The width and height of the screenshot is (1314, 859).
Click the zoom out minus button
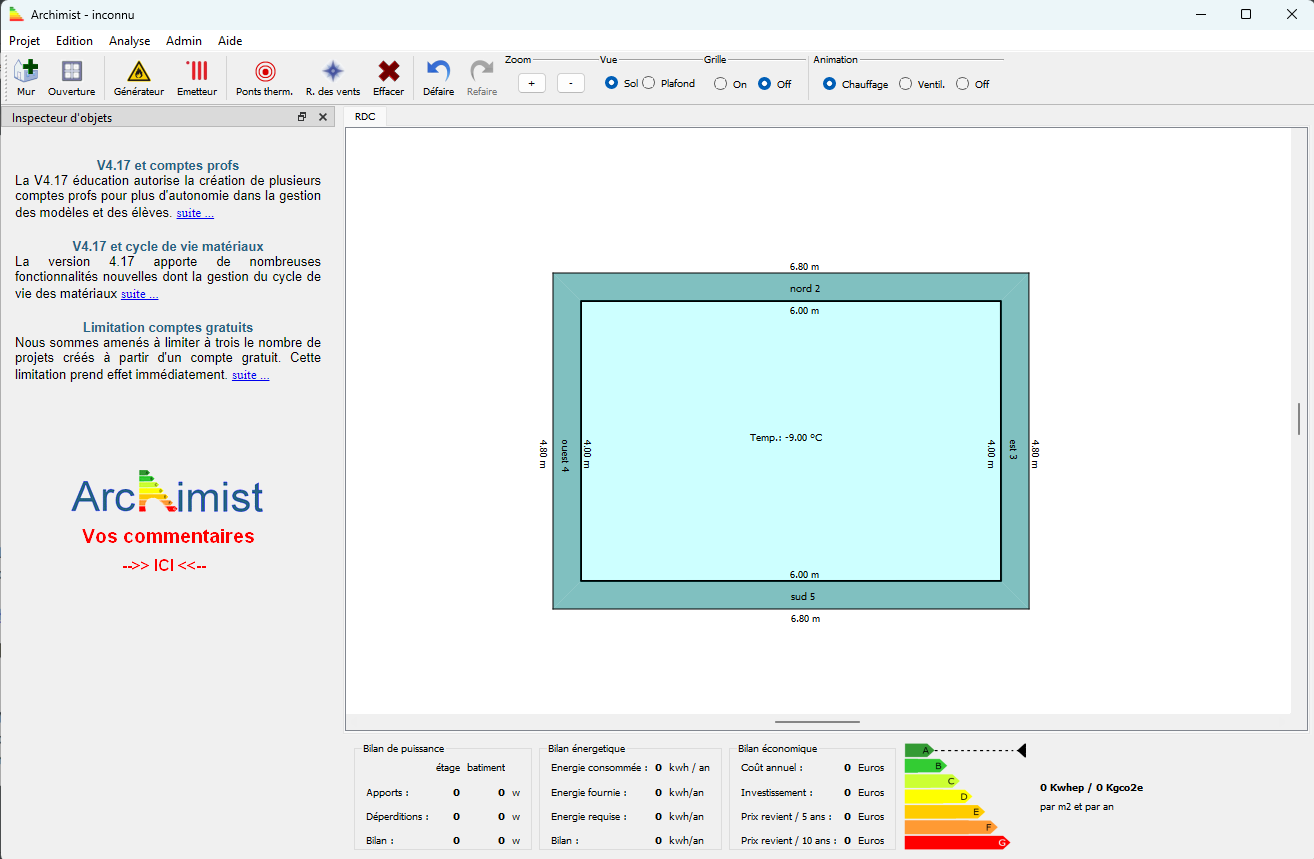click(570, 84)
